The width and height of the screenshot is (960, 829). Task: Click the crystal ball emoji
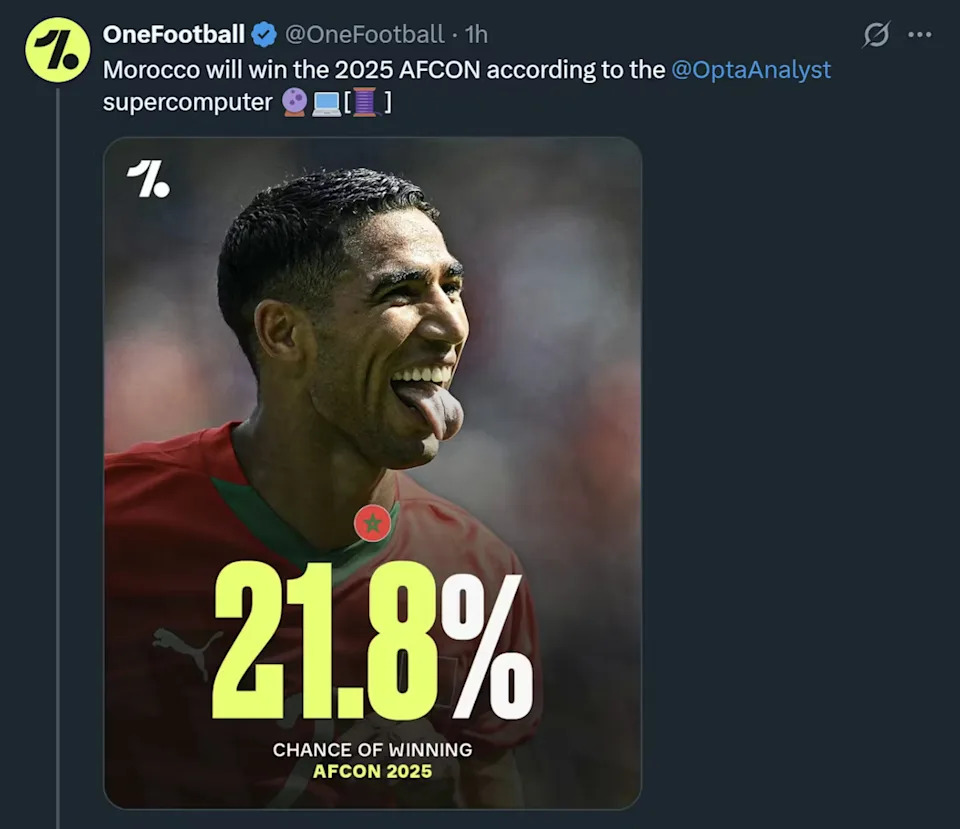(293, 102)
